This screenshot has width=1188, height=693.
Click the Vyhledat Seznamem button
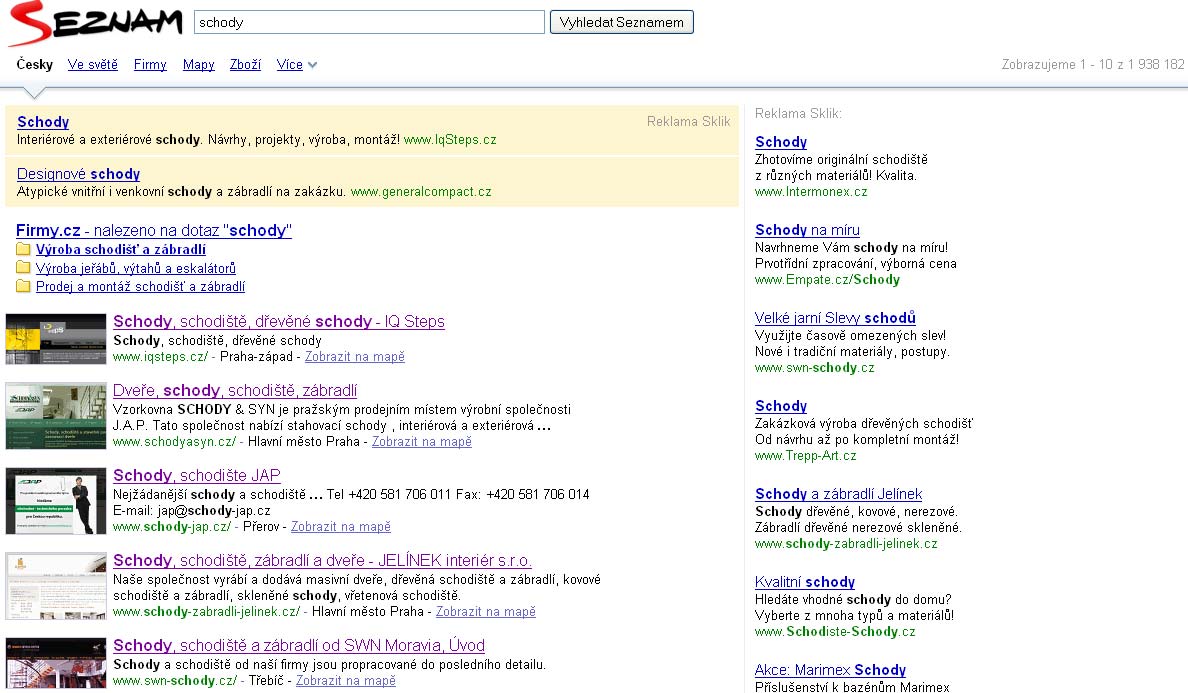tap(621, 22)
